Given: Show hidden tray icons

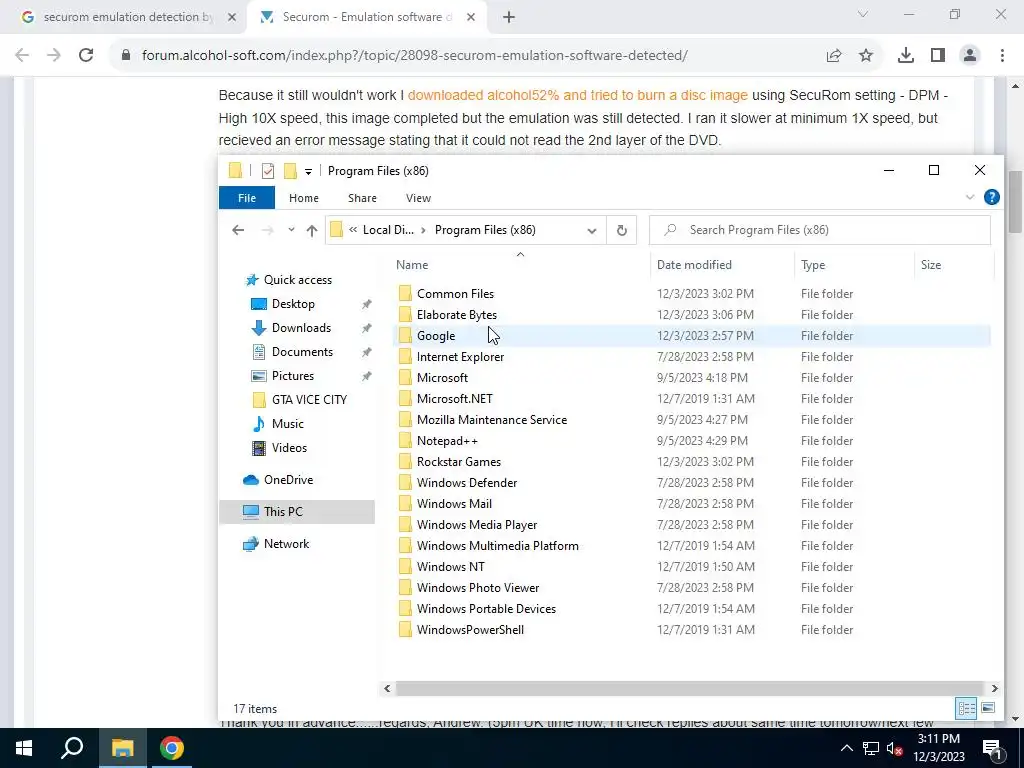Looking at the screenshot, I should (846, 748).
